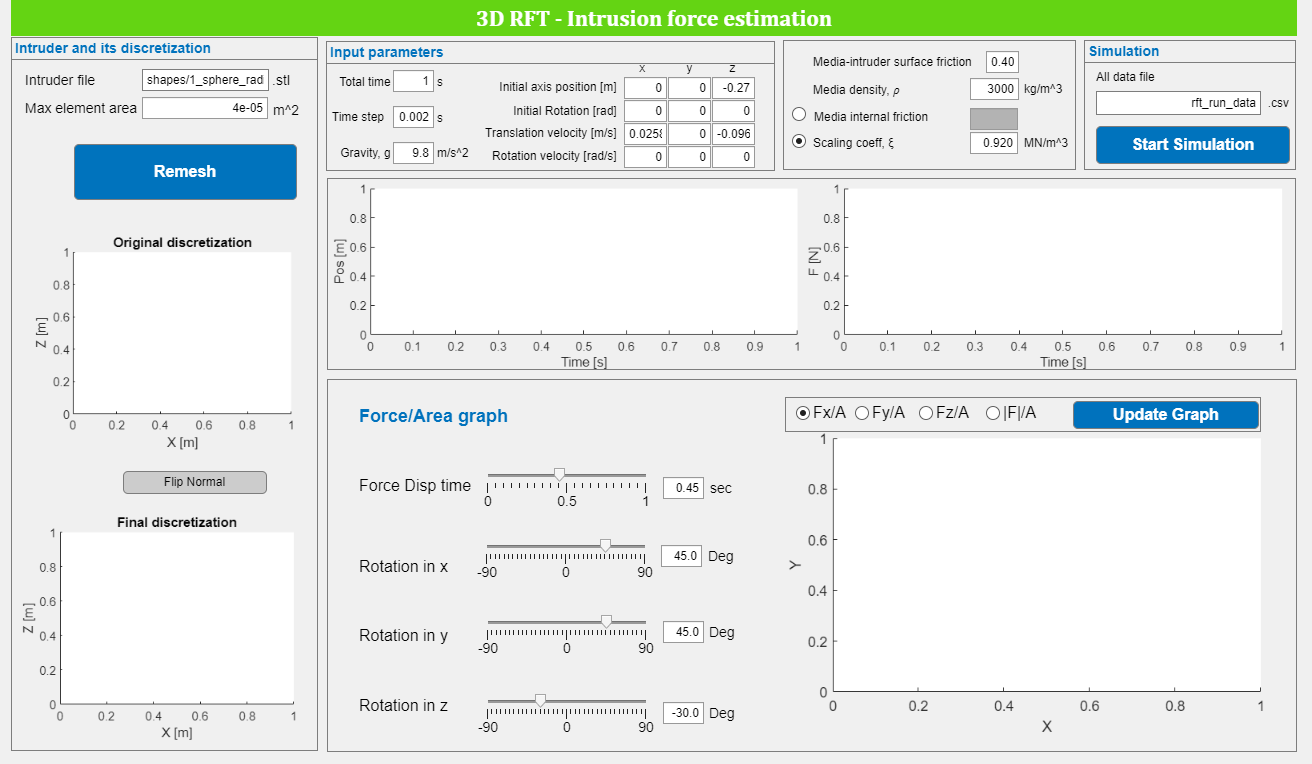
Task: Click the Max element area field
Action: click(205, 108)
